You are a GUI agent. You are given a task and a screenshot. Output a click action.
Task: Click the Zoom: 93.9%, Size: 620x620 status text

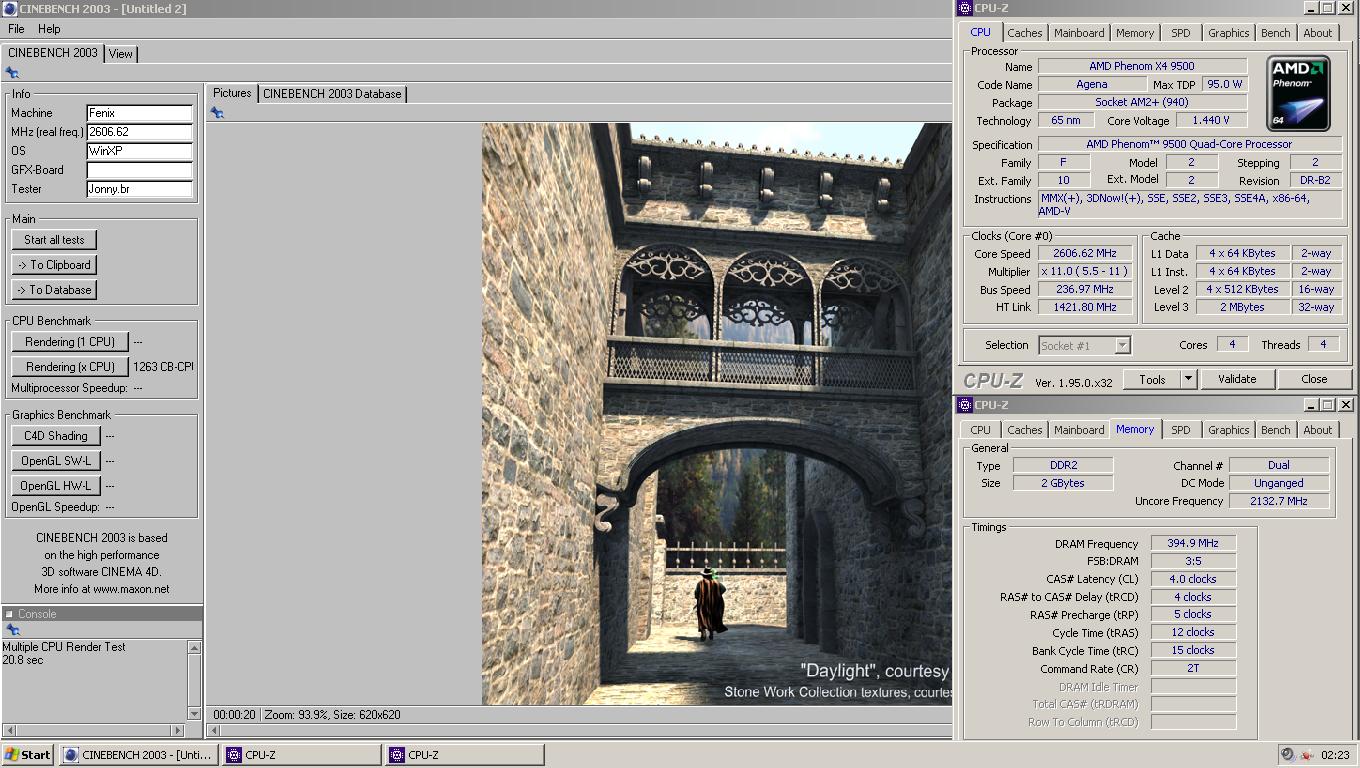pos(333,715)
